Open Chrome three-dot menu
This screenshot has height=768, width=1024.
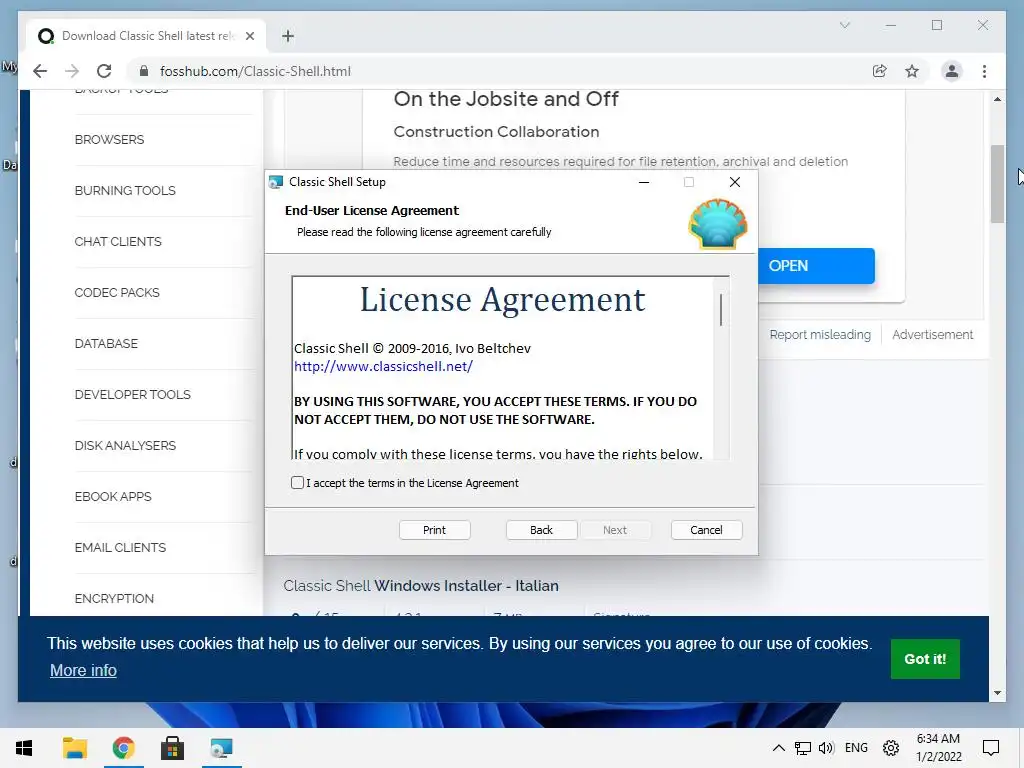point(984,71)
